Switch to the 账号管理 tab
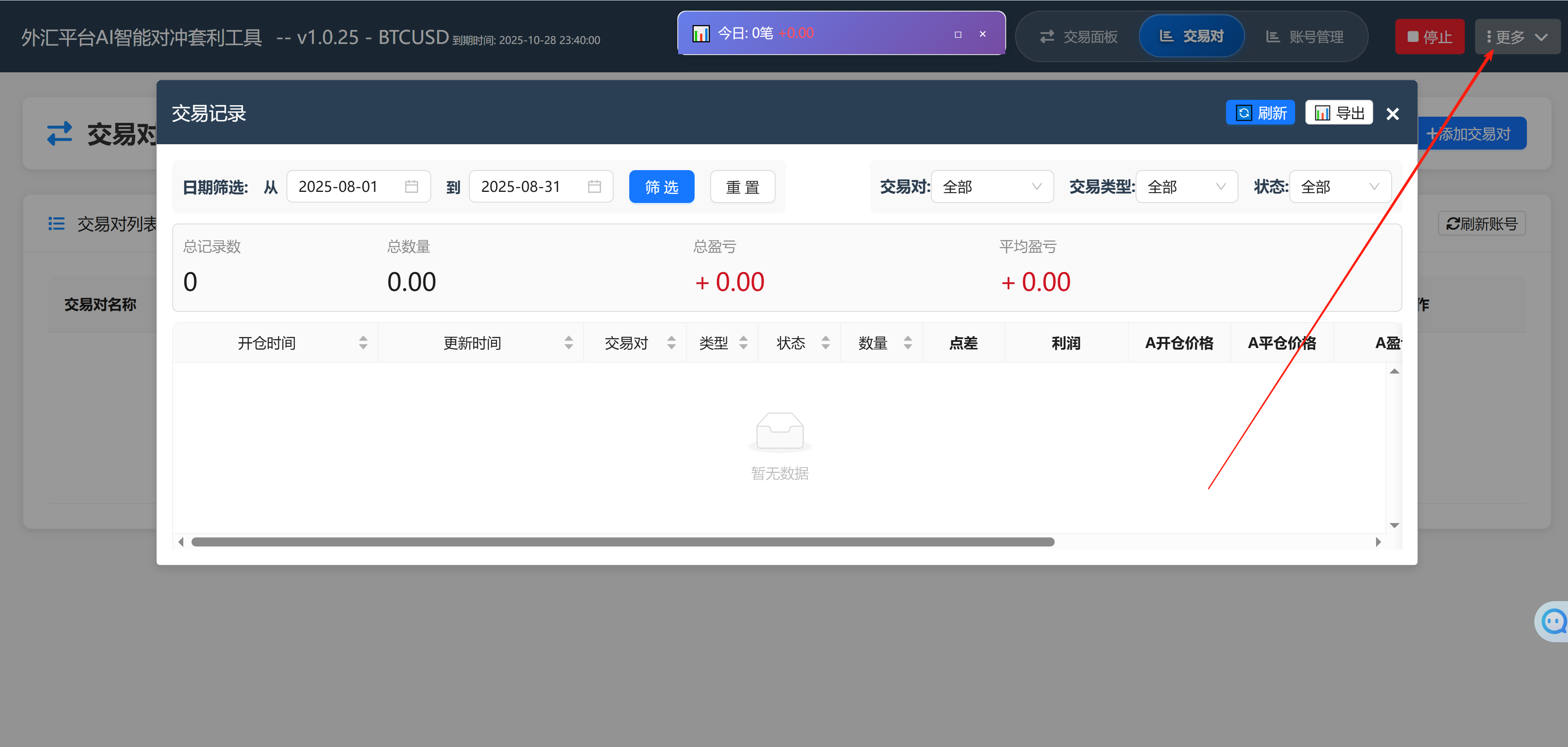The height and width of the screenshot is (747, 1568). (1305, 37)
